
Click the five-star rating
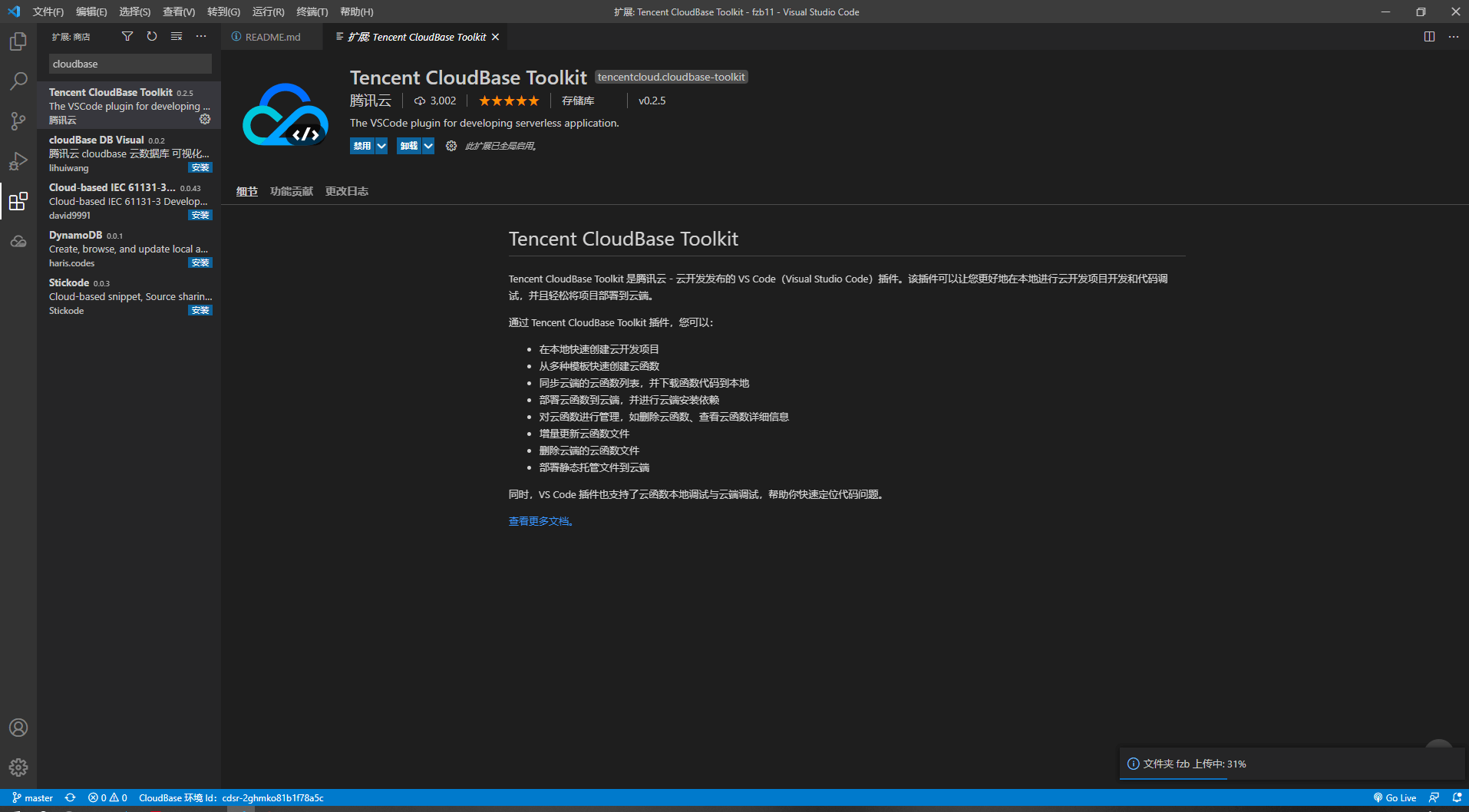tap(509, 101)
